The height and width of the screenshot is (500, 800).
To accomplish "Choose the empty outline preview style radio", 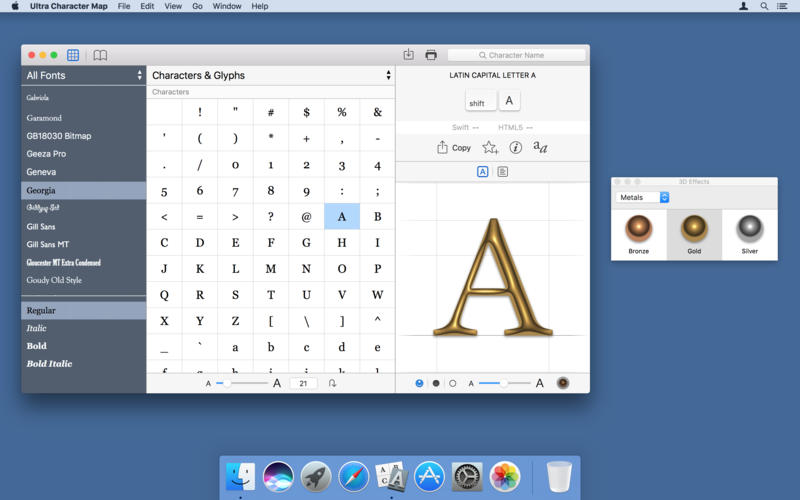I will [x=452, y=383].
